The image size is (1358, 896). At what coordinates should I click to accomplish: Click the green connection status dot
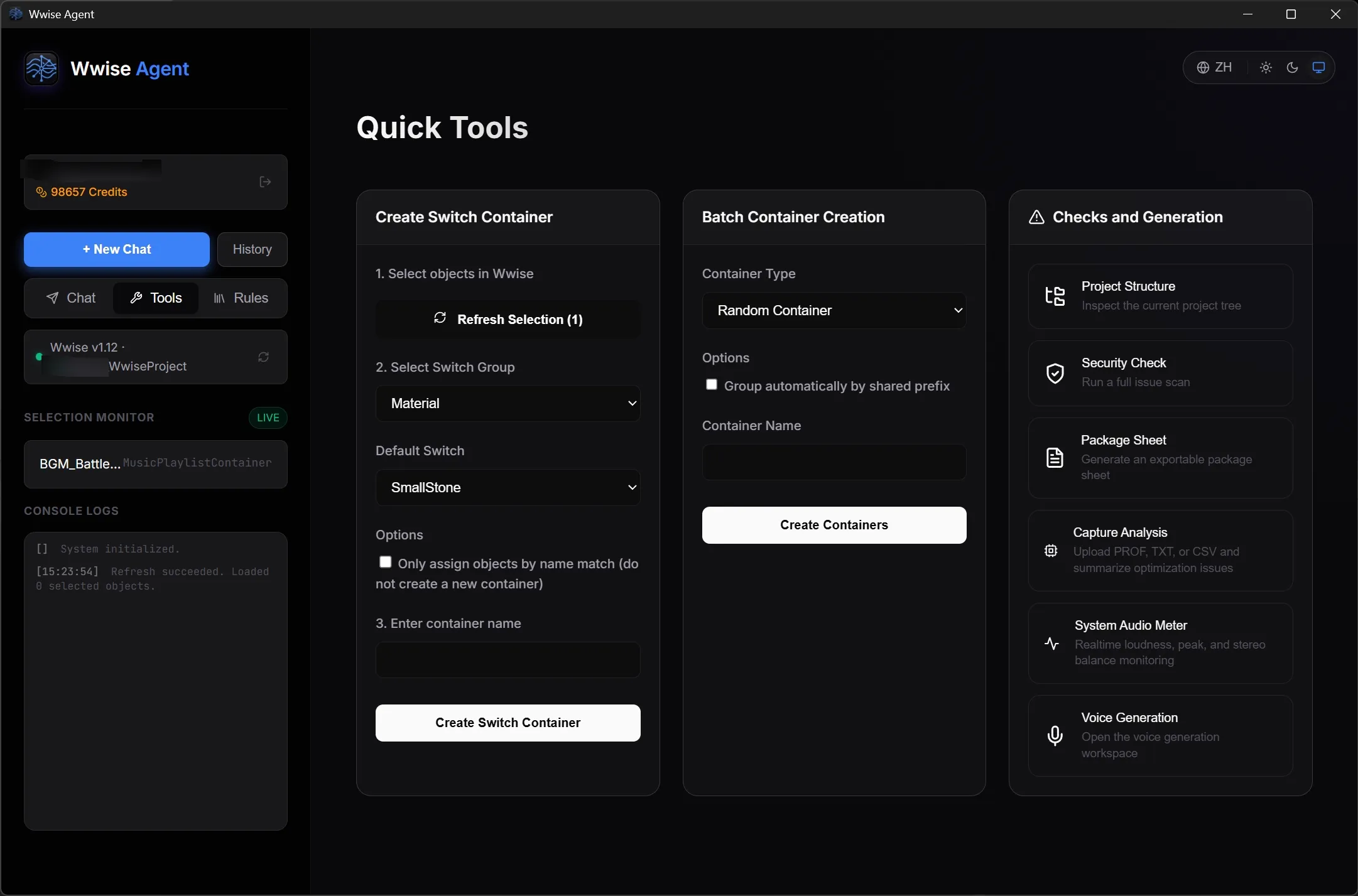click(x=39, y=357)
